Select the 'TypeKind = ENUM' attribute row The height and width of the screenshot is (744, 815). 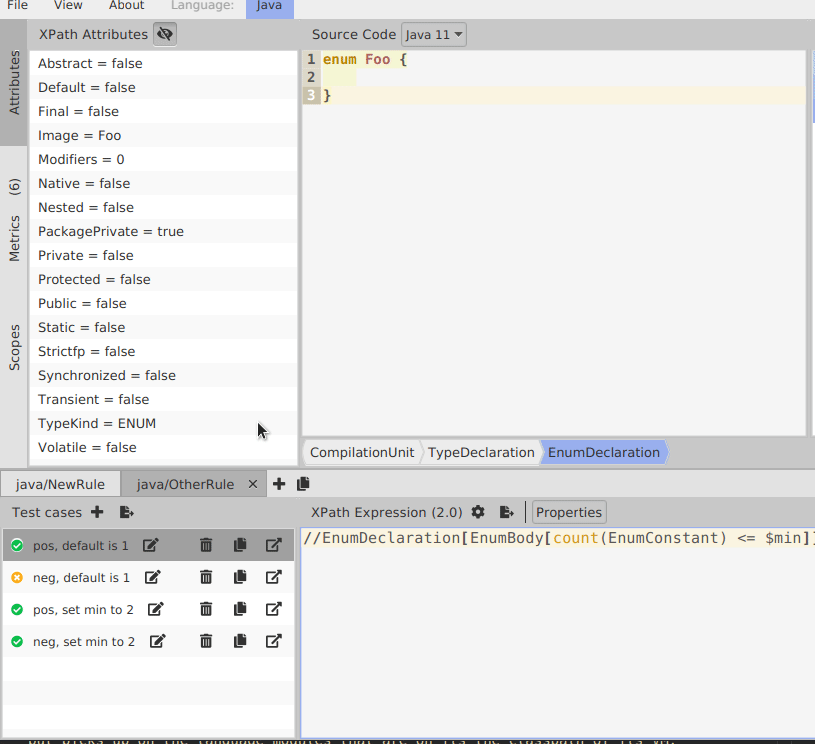click(163, 423)
